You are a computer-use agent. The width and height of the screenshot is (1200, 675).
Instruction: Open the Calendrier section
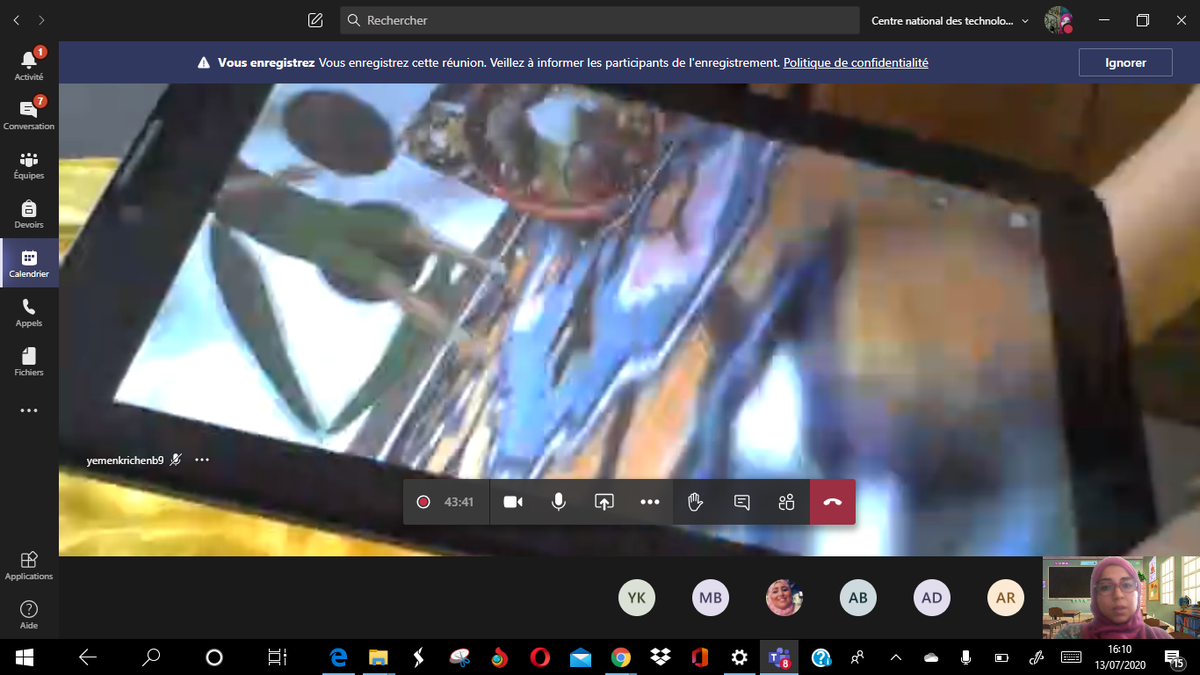pyautogui.click(x=29, y=262)
